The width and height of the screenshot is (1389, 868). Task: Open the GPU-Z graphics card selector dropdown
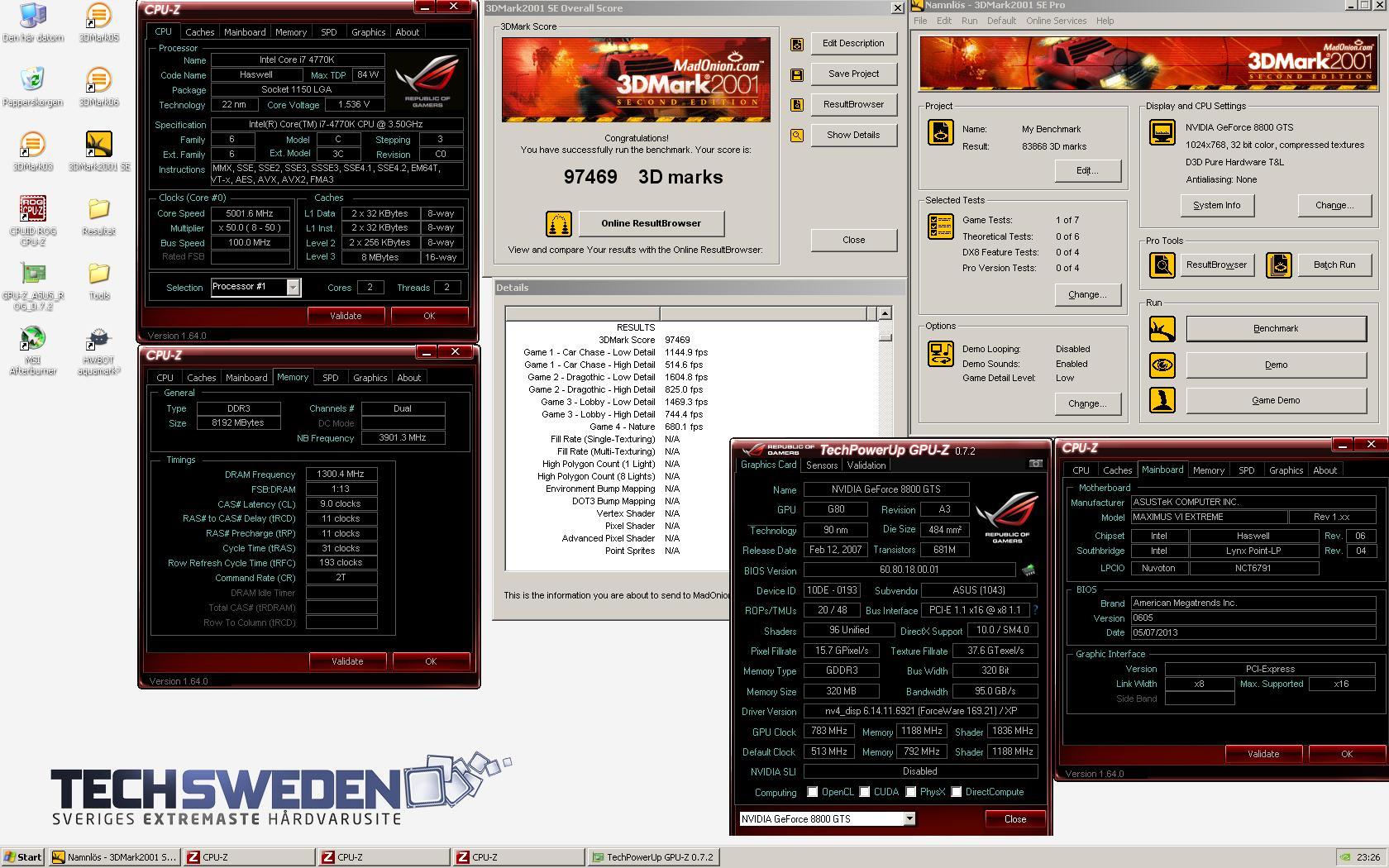[909, 818]
